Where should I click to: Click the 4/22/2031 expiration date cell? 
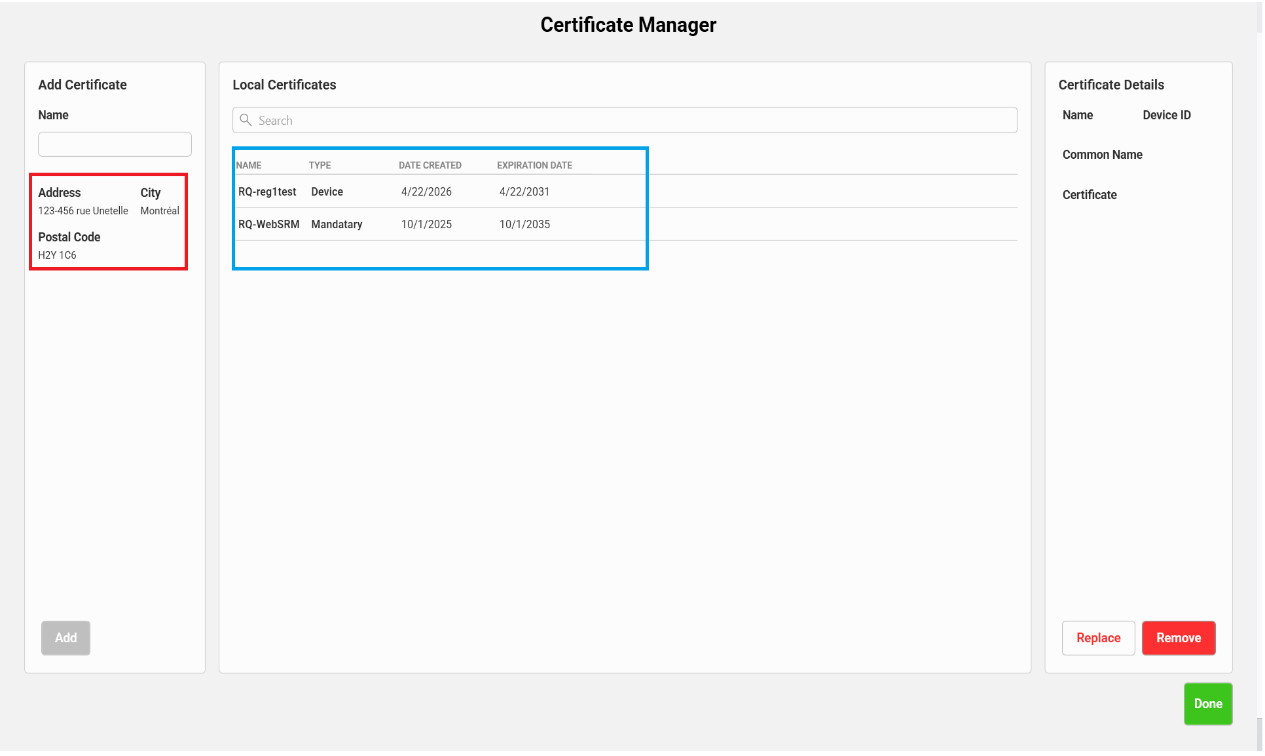click(525, 191)
